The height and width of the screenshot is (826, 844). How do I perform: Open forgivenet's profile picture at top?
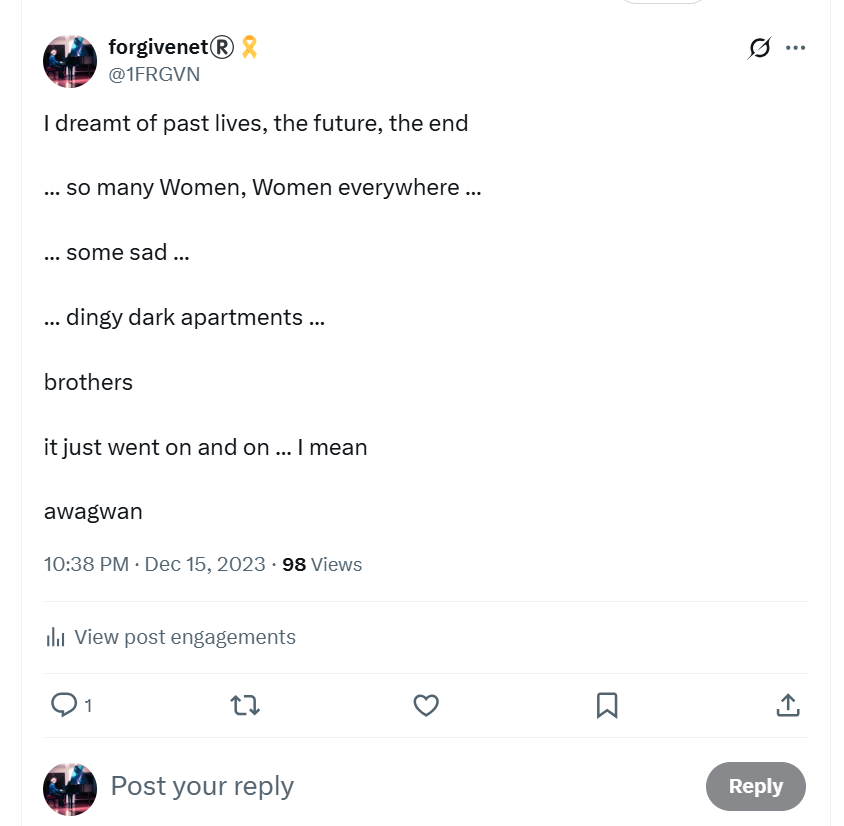[70, 61]
